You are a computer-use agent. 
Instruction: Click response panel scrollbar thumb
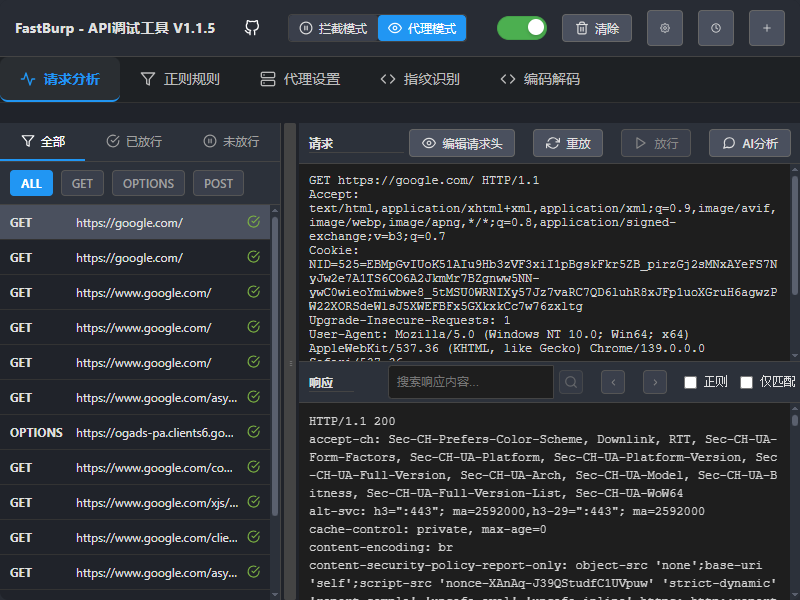[794, 420]
